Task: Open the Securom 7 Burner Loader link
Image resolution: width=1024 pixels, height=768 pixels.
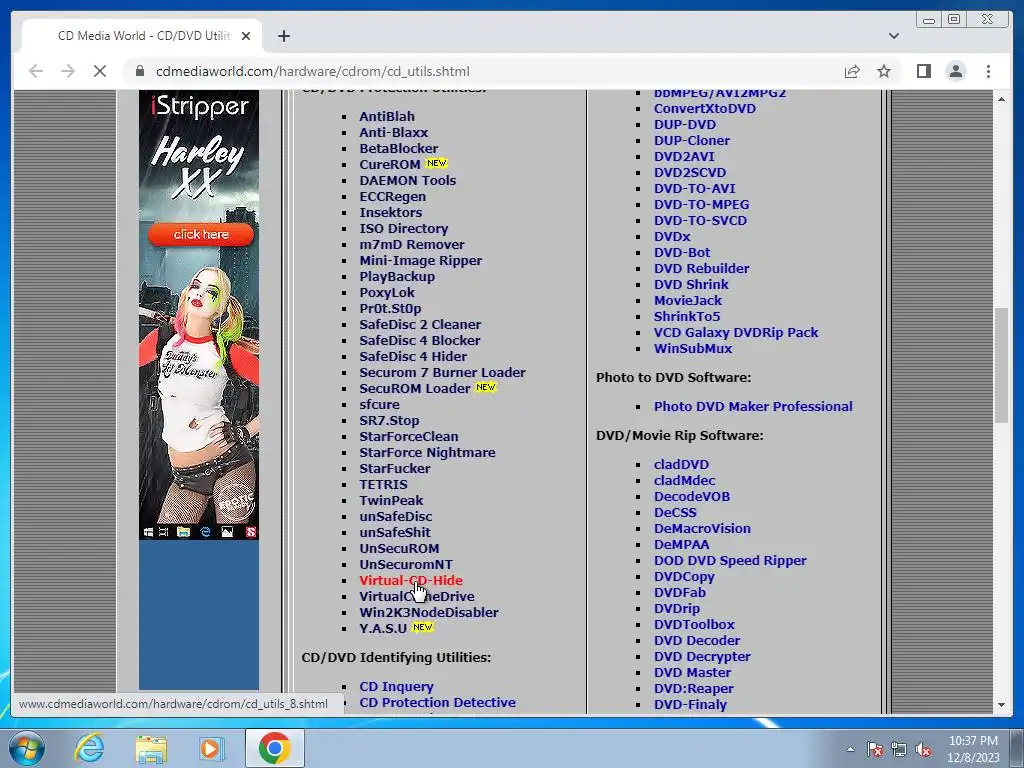Action: (x=442, y=372)
